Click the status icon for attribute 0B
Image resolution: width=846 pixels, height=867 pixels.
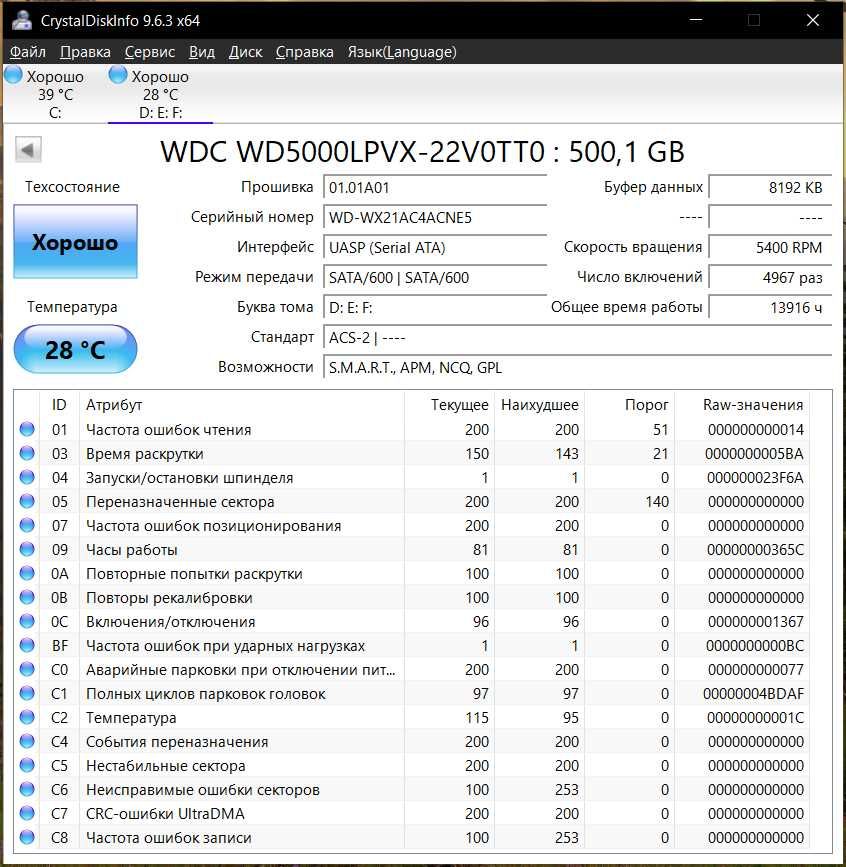(27, 597)
